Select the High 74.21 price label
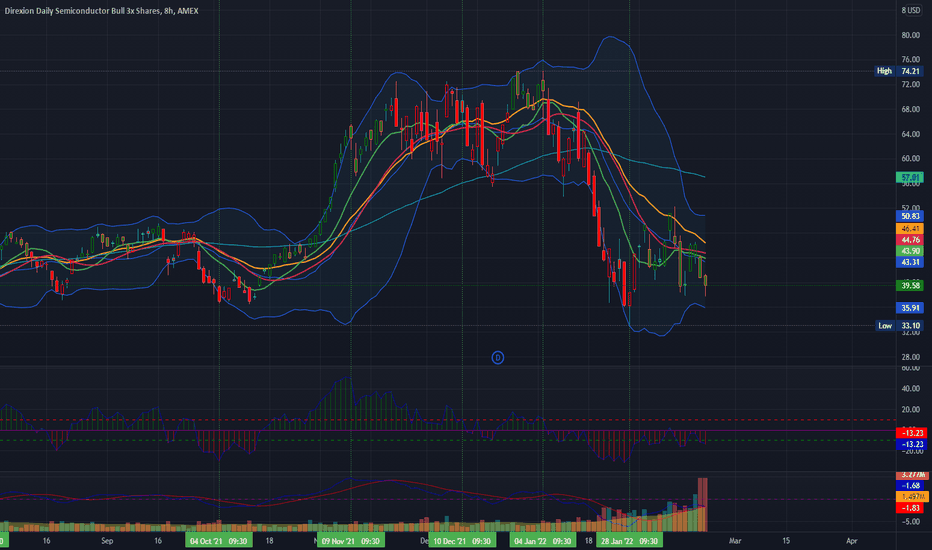The image size is (932, 550). tap(900, 71)
